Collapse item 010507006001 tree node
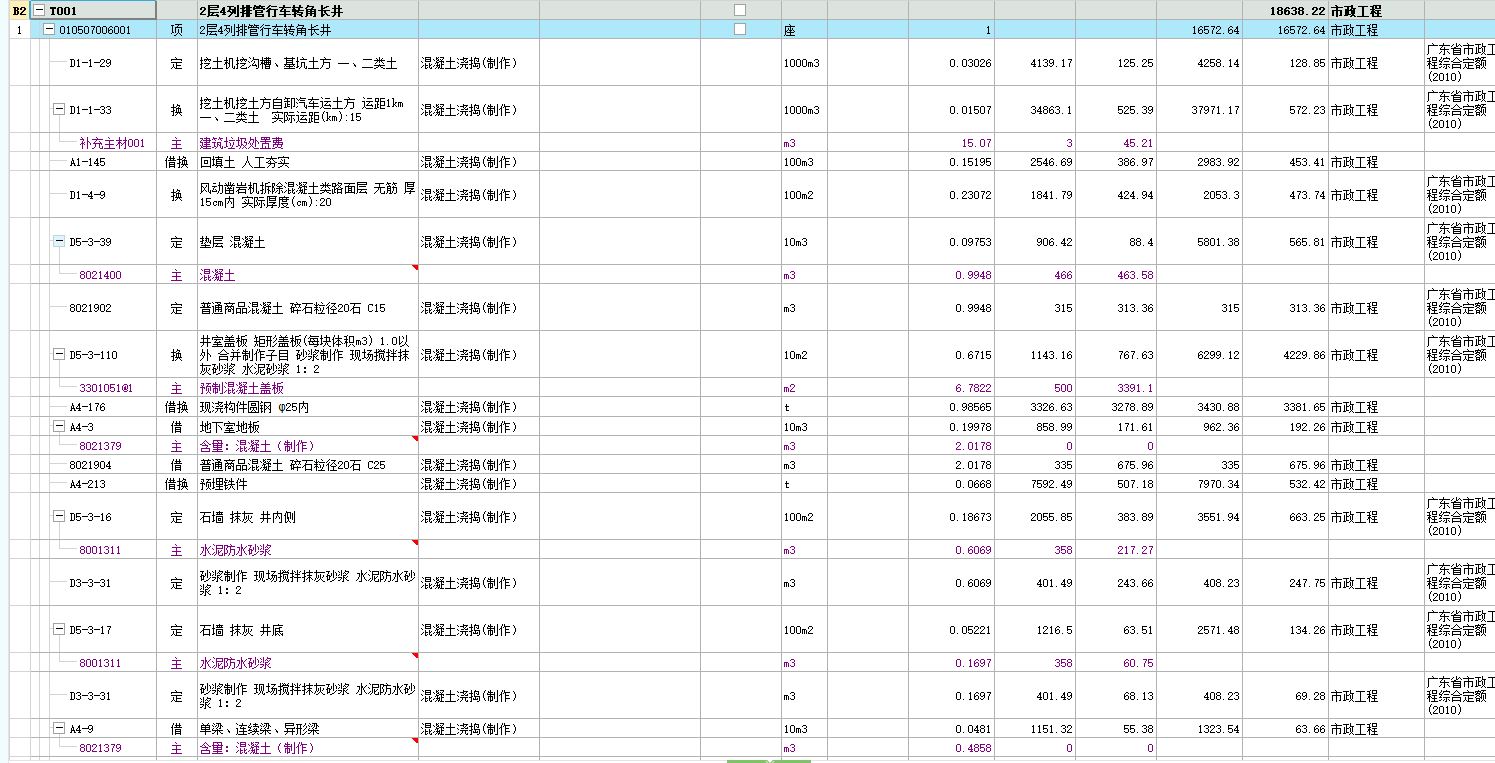1495x763 pixels. (x=49, y=30)
